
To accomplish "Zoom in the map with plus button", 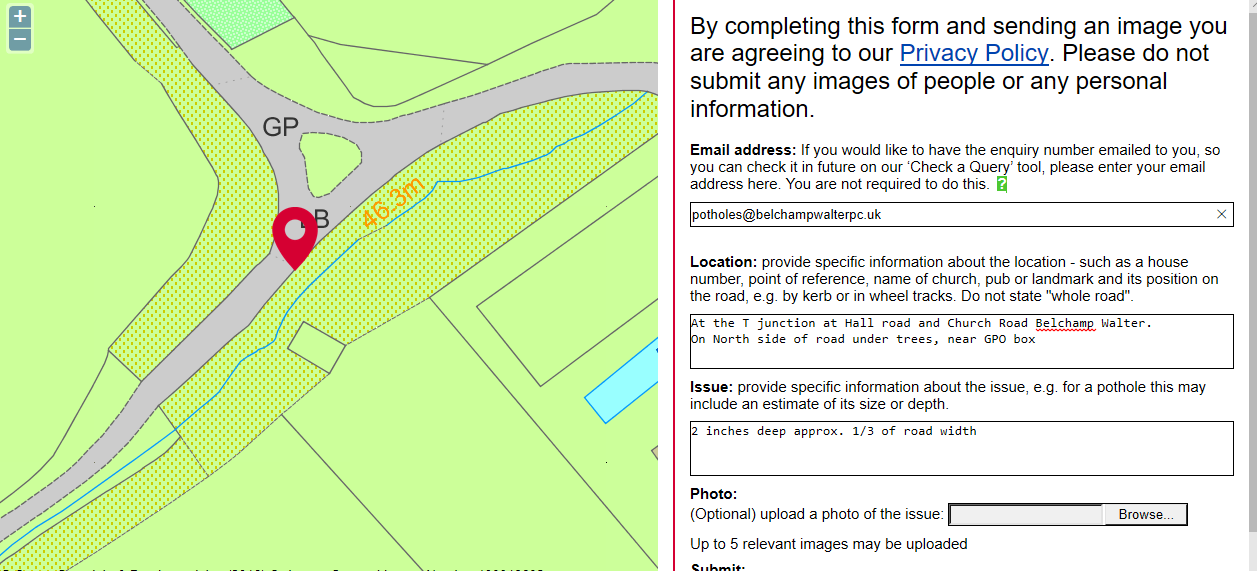I will point(20,17).
